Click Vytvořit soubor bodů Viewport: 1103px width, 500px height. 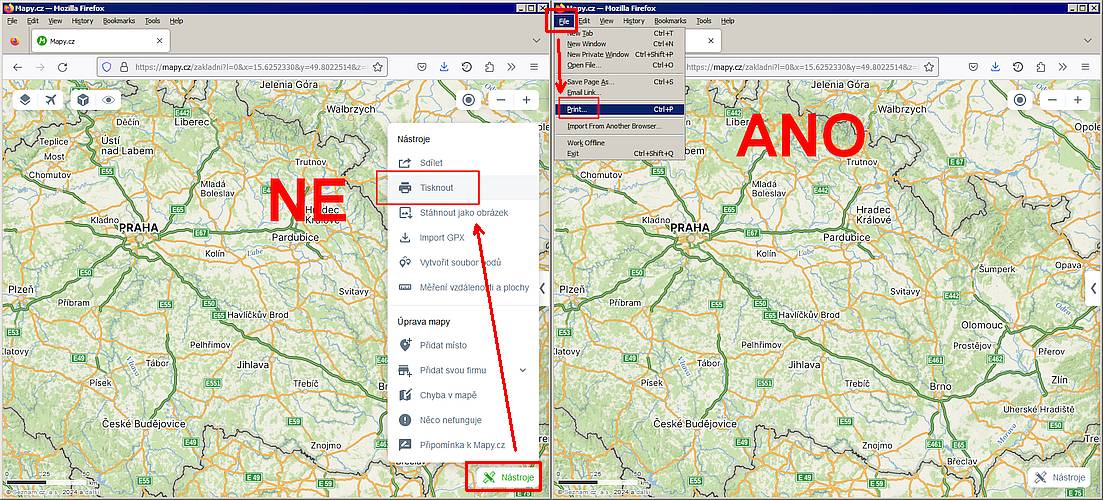pyautogui.click(x=463, y=262)
